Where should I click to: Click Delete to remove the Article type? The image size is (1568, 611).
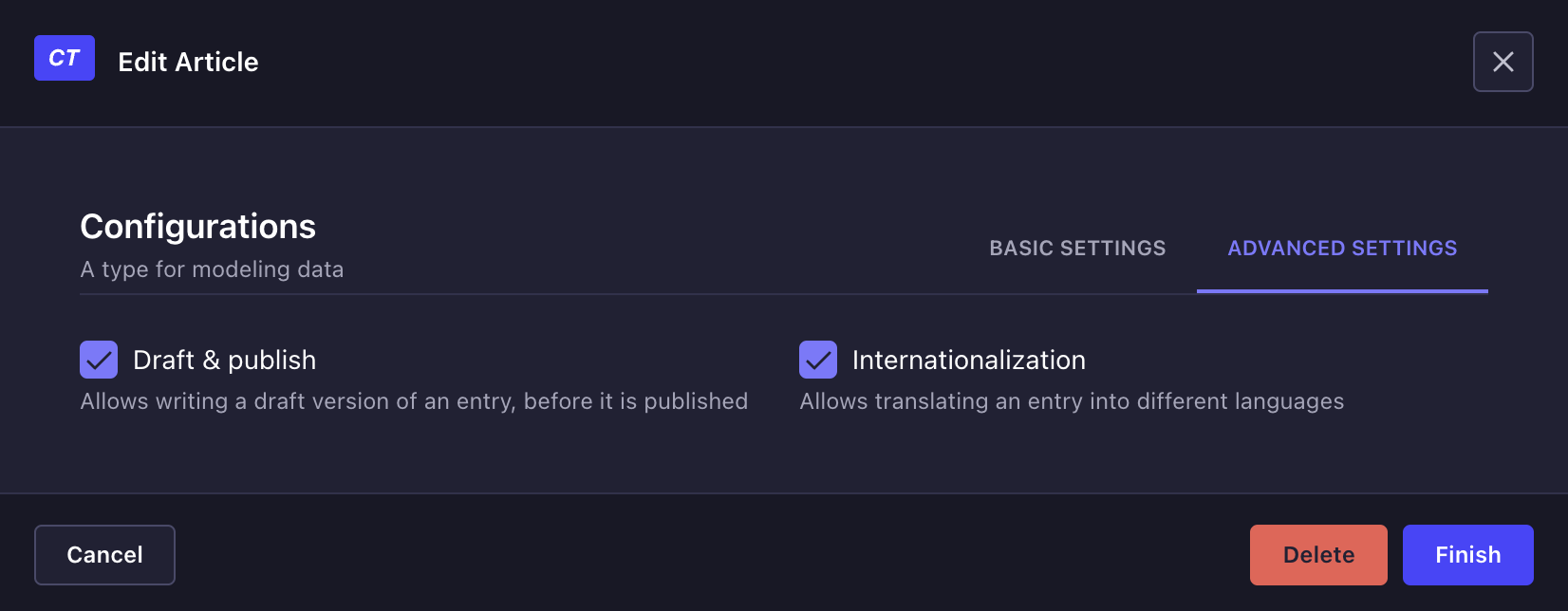pyautogui.click(x=1318, y=554)
